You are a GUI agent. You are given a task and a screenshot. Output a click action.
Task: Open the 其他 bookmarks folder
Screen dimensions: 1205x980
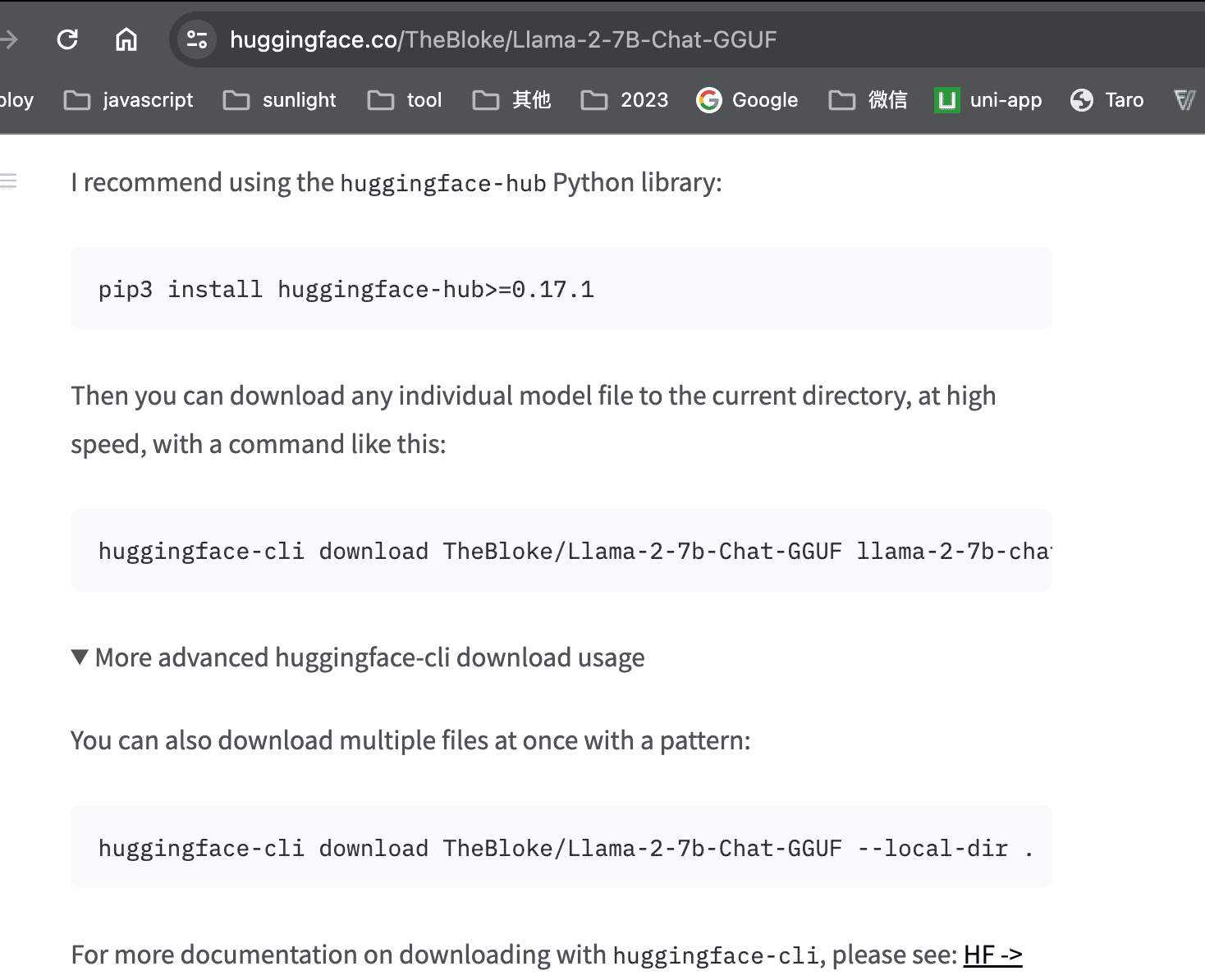coord(511,99)
